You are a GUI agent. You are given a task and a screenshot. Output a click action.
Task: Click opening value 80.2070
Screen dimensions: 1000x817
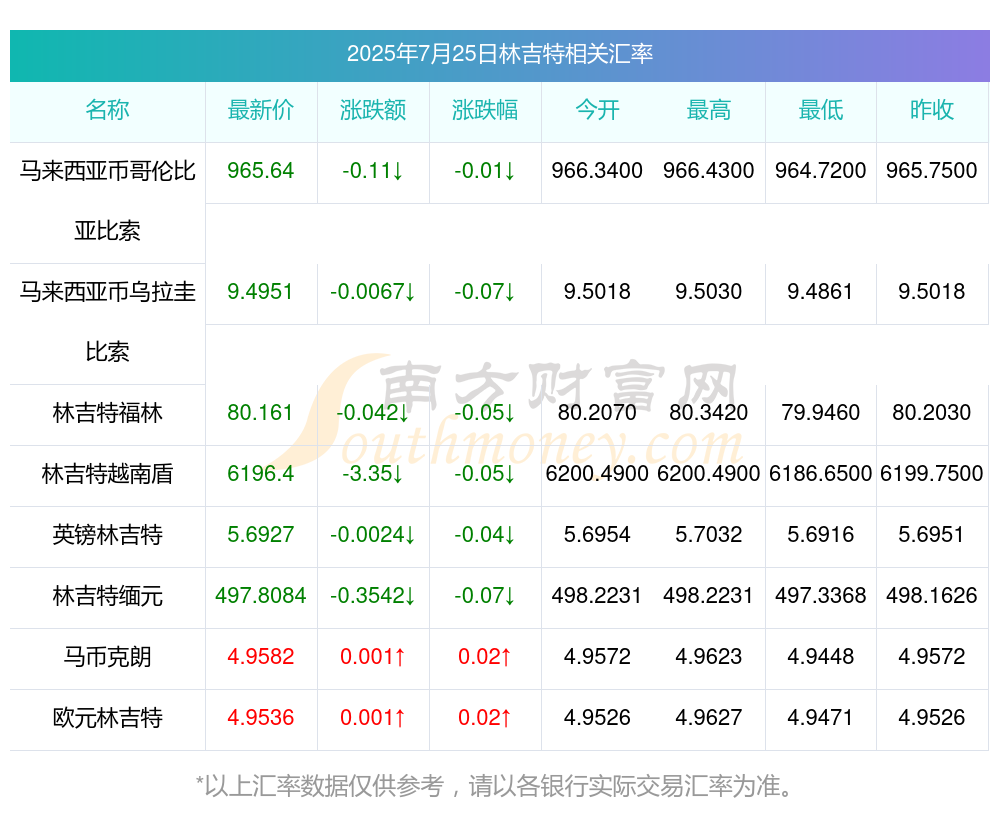[597, 413]
